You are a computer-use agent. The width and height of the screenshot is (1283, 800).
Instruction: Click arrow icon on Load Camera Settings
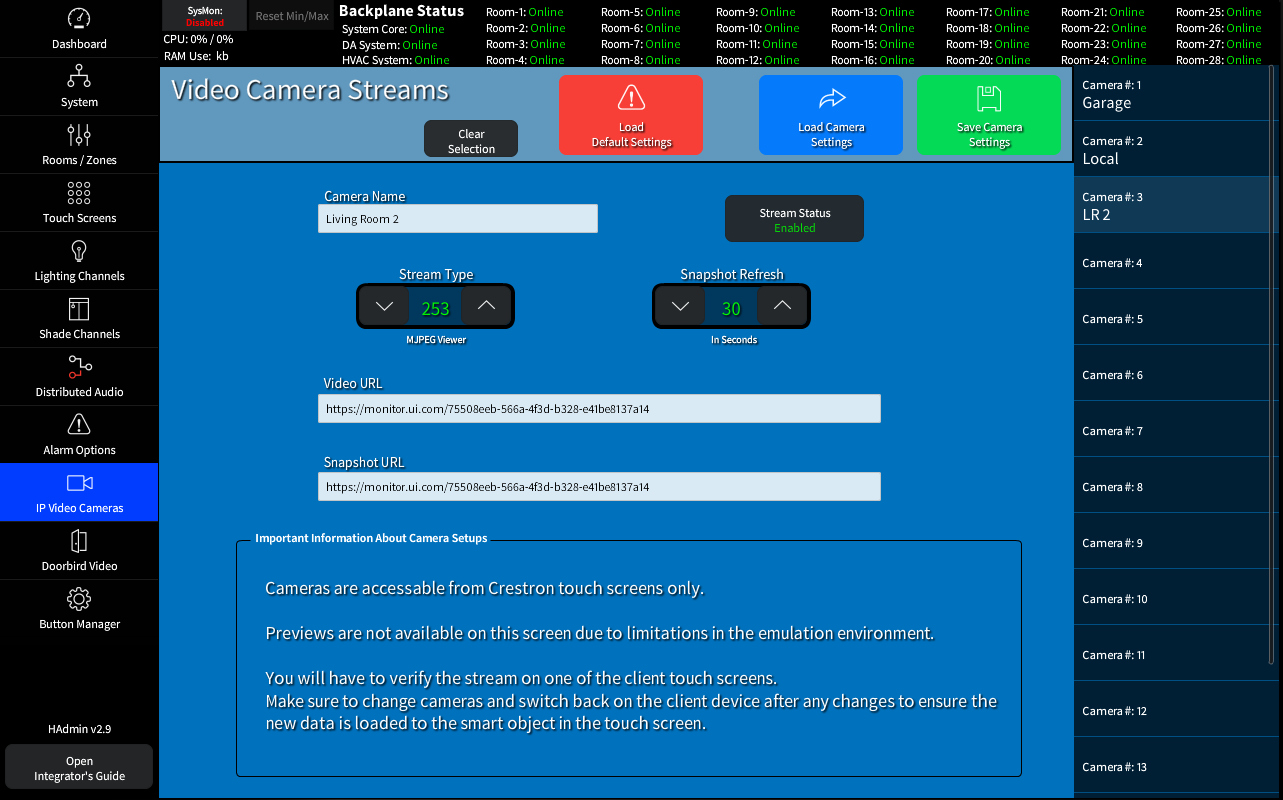832,97
